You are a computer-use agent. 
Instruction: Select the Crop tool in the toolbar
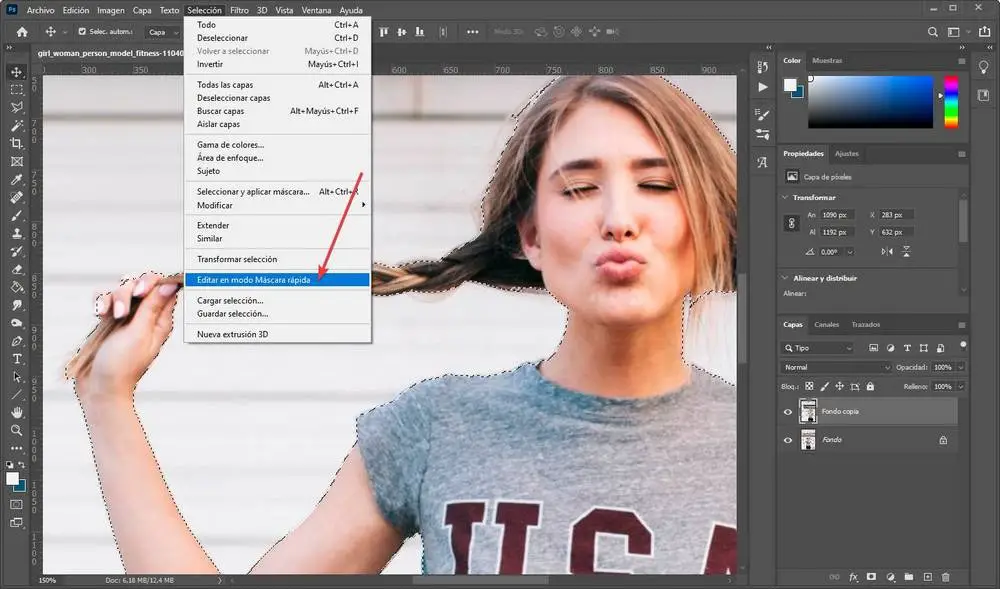[x=17, y=144]
